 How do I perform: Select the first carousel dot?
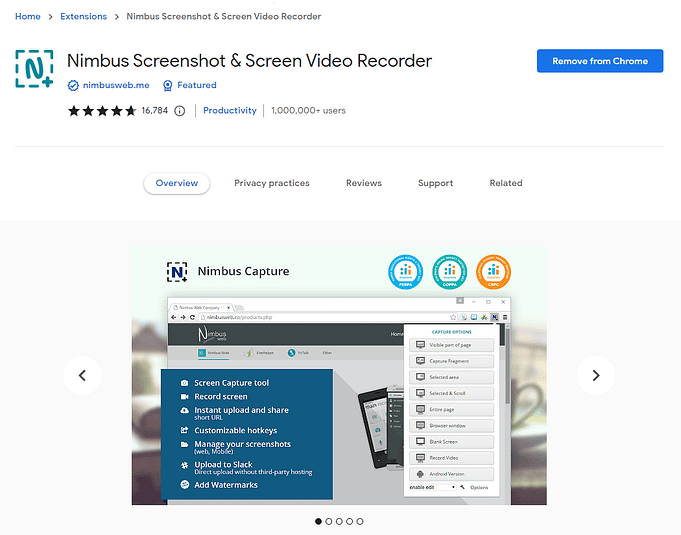coord(318,521)
